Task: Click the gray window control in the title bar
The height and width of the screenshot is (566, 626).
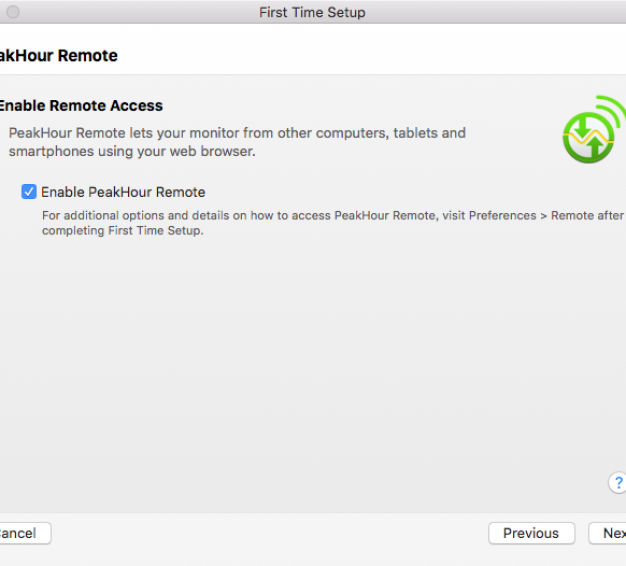Action: point(13,12)
